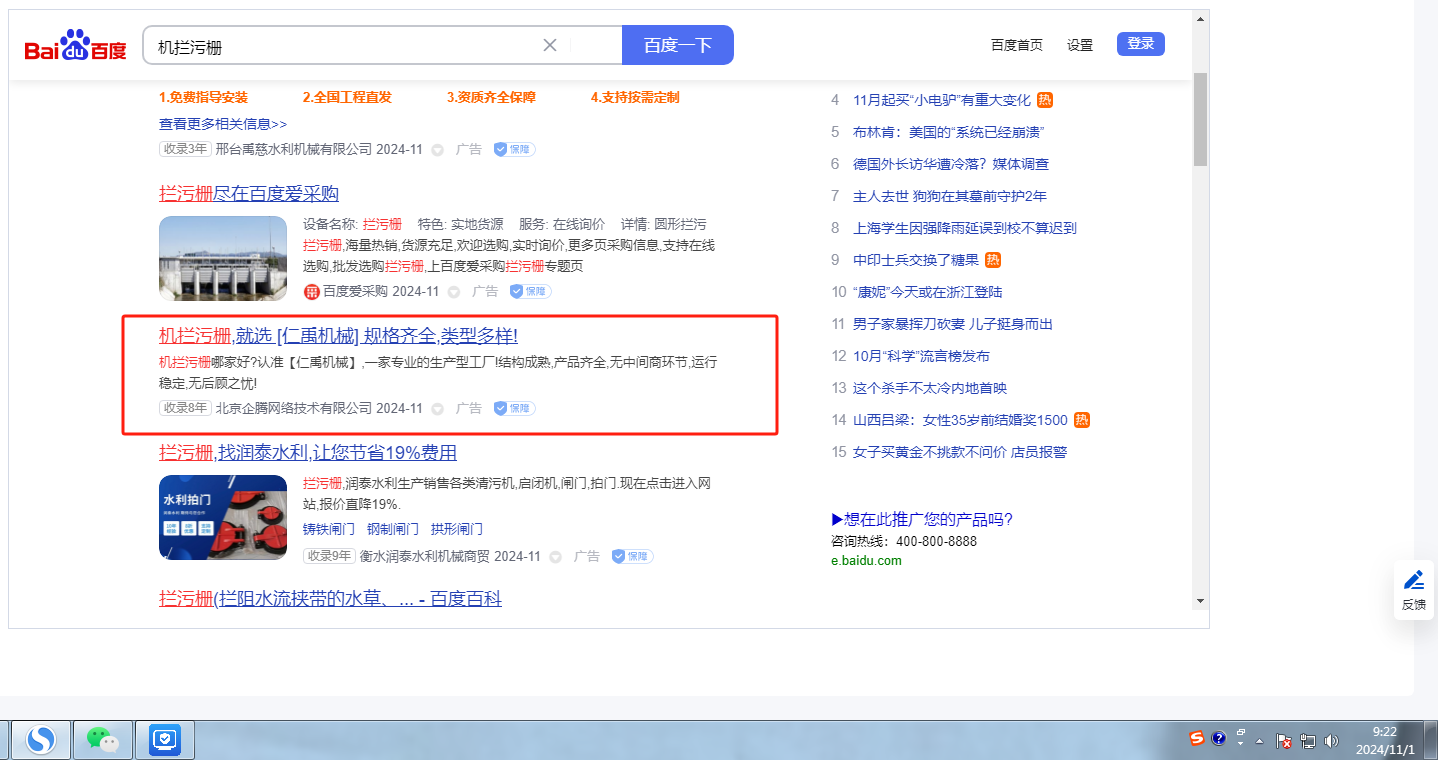Click the 保障 badge under the 北京企腾网络技术 ad
Image resolution: width=1438 pixels, height=760 pixels.
pos(515,408)
